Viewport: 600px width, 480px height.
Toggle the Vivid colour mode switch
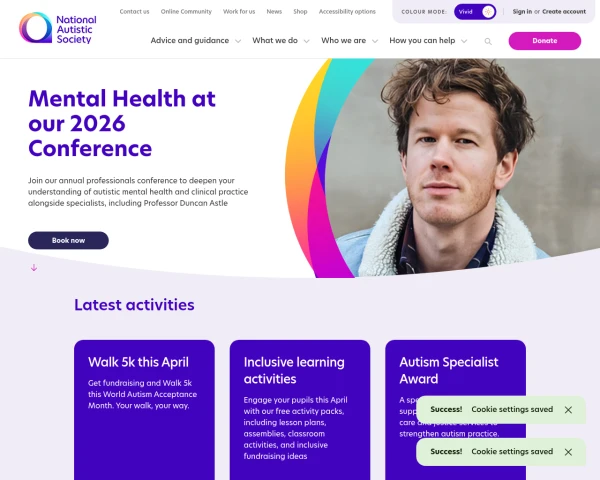pyautogui.click(x=475, y=12)
